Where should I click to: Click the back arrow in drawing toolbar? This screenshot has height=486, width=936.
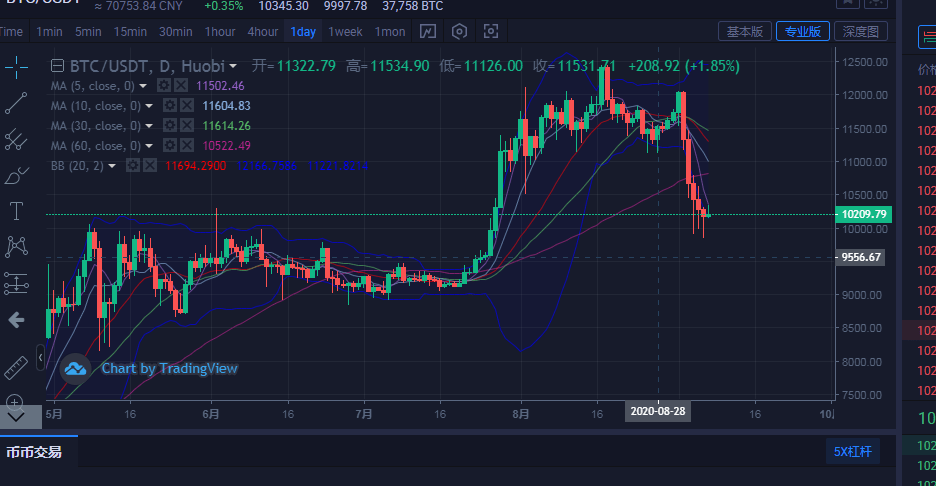click(16, 320)
